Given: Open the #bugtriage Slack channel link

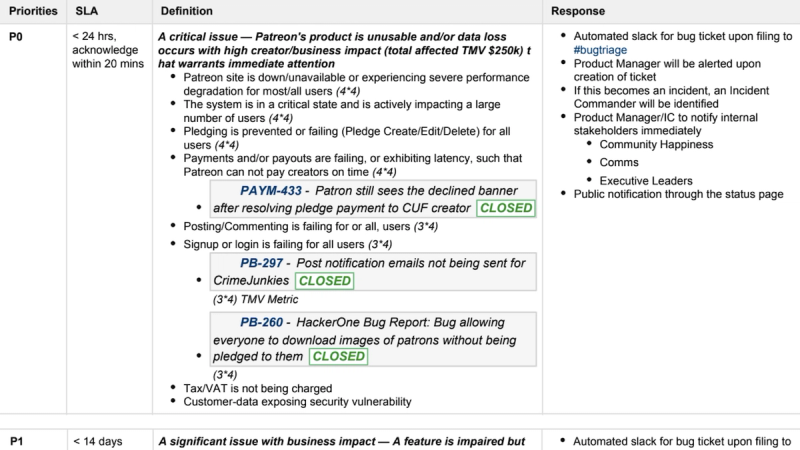Looking at the screenshot, I should pos(600,50).
